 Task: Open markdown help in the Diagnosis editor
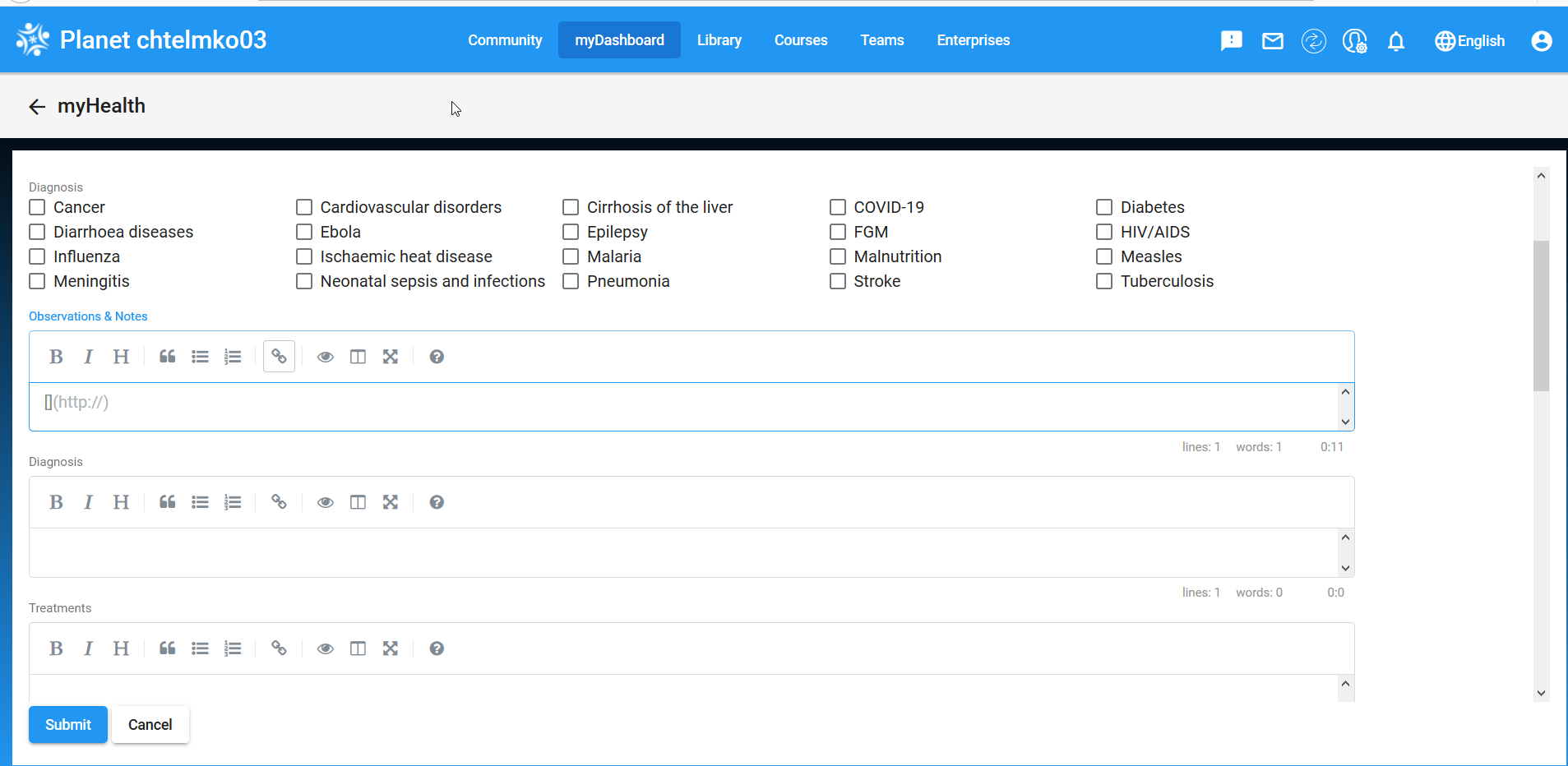tap(437, 501)
